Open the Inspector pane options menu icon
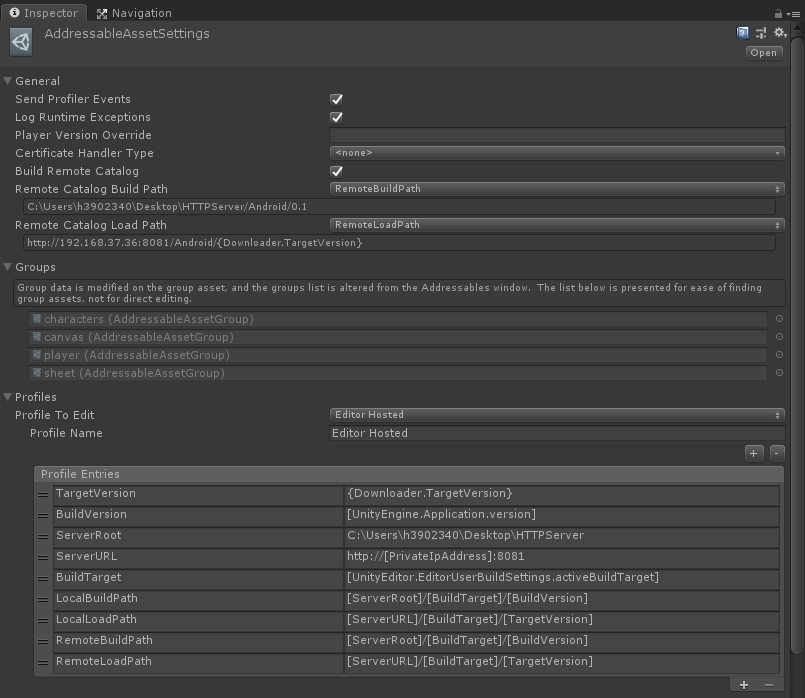Screen dimensions: 805x698 [793, 14]
